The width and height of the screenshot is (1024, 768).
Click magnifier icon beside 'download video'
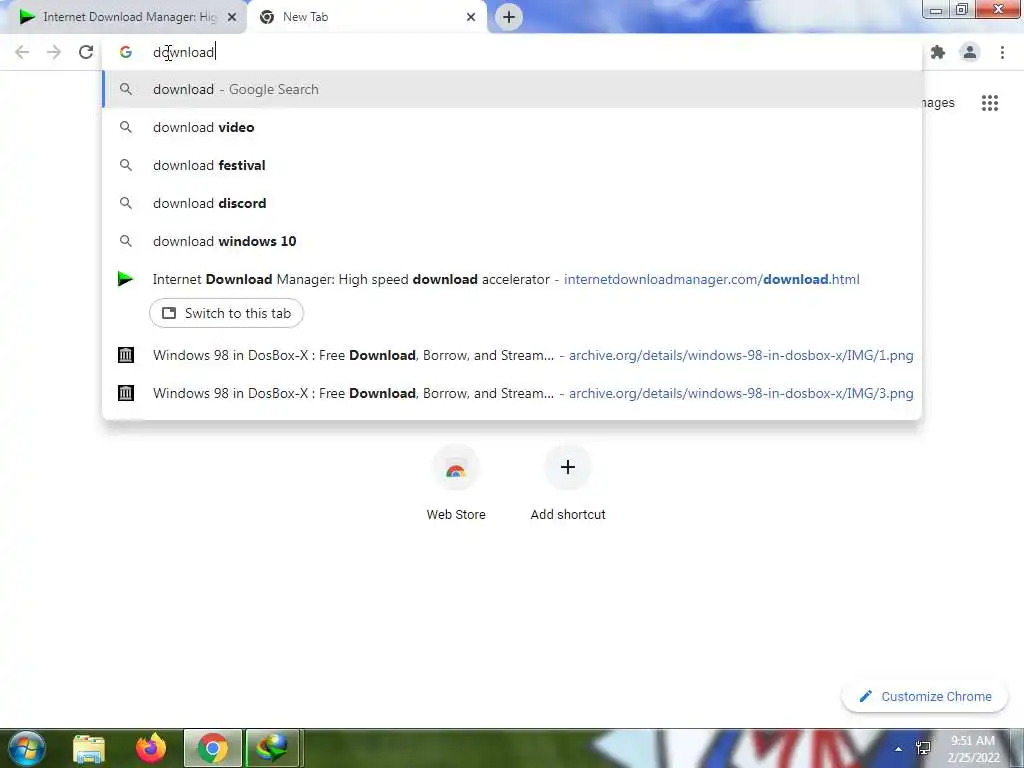pyautogui.click(x=125, y=127)
